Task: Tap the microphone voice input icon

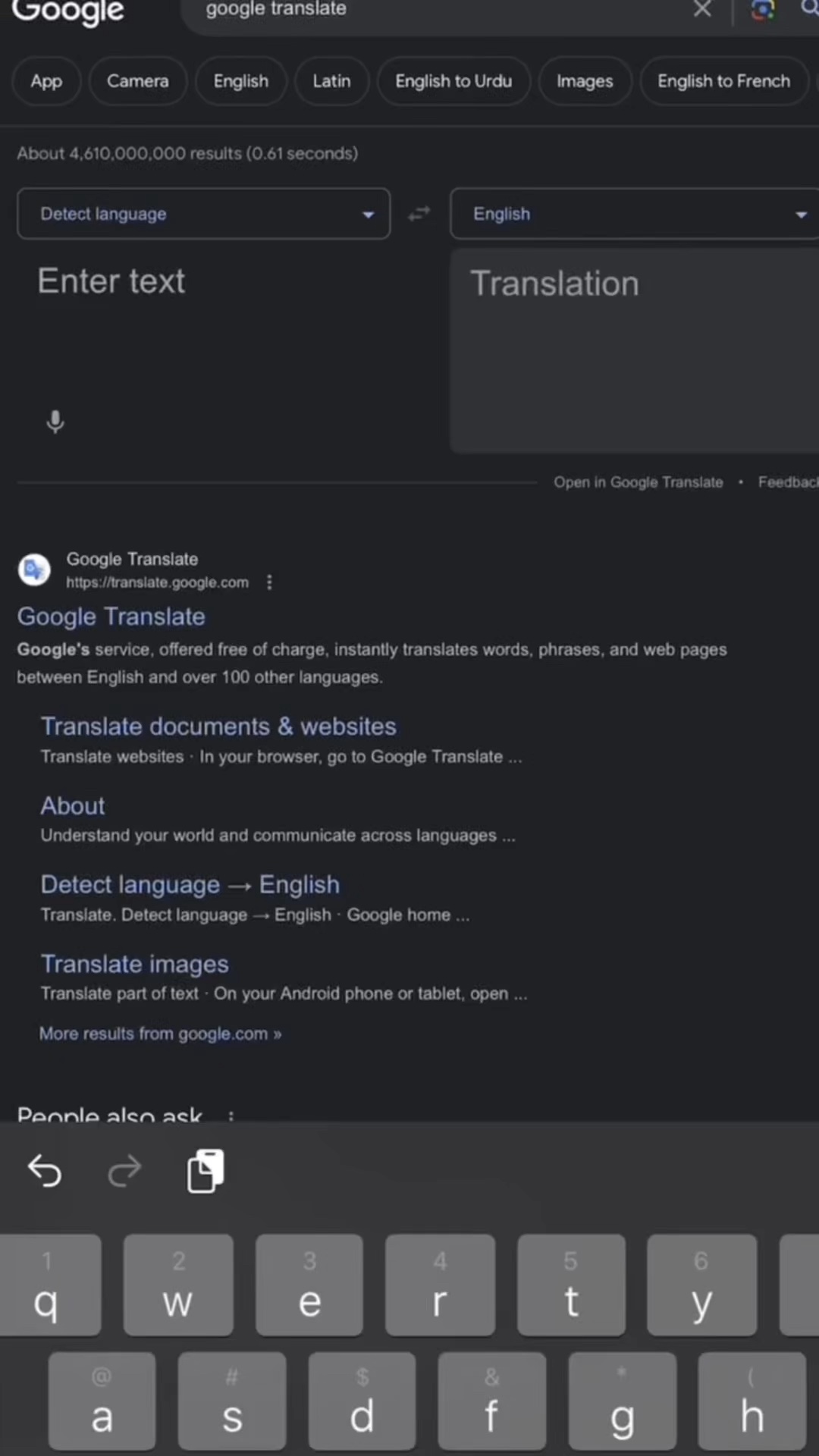Action: coord(55,422)
